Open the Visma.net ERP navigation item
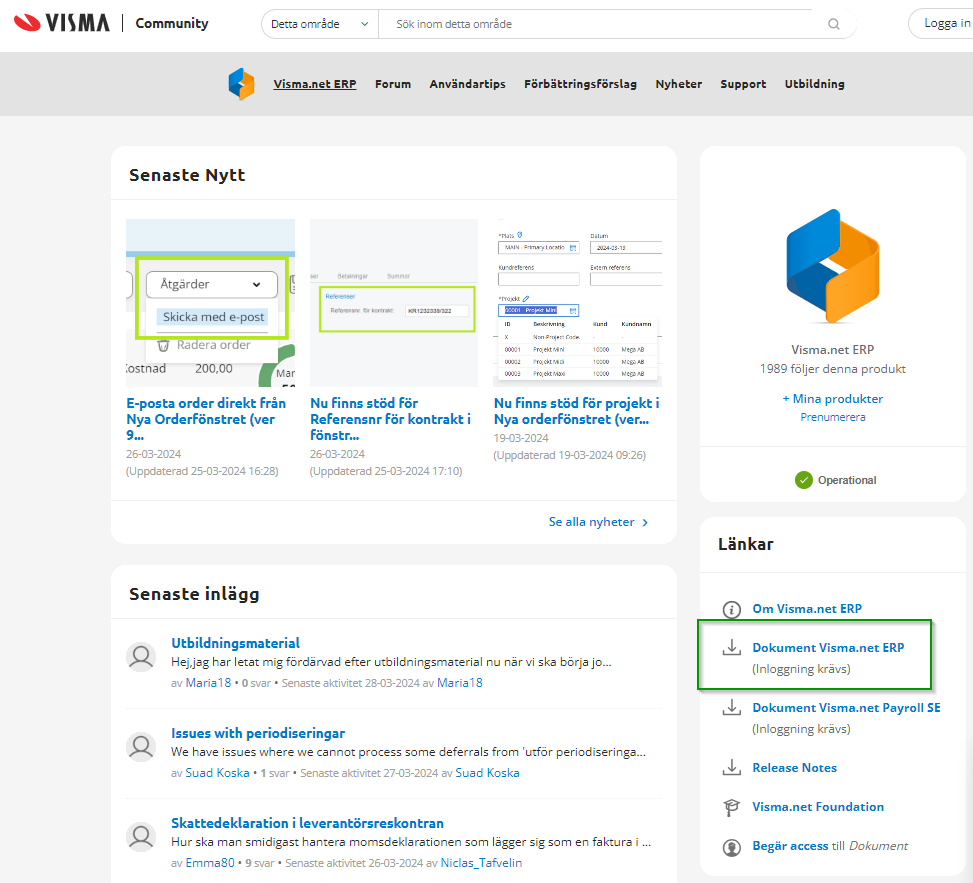Image resolution: width=973 pixels, height=883 pixels. pos(315,84)
